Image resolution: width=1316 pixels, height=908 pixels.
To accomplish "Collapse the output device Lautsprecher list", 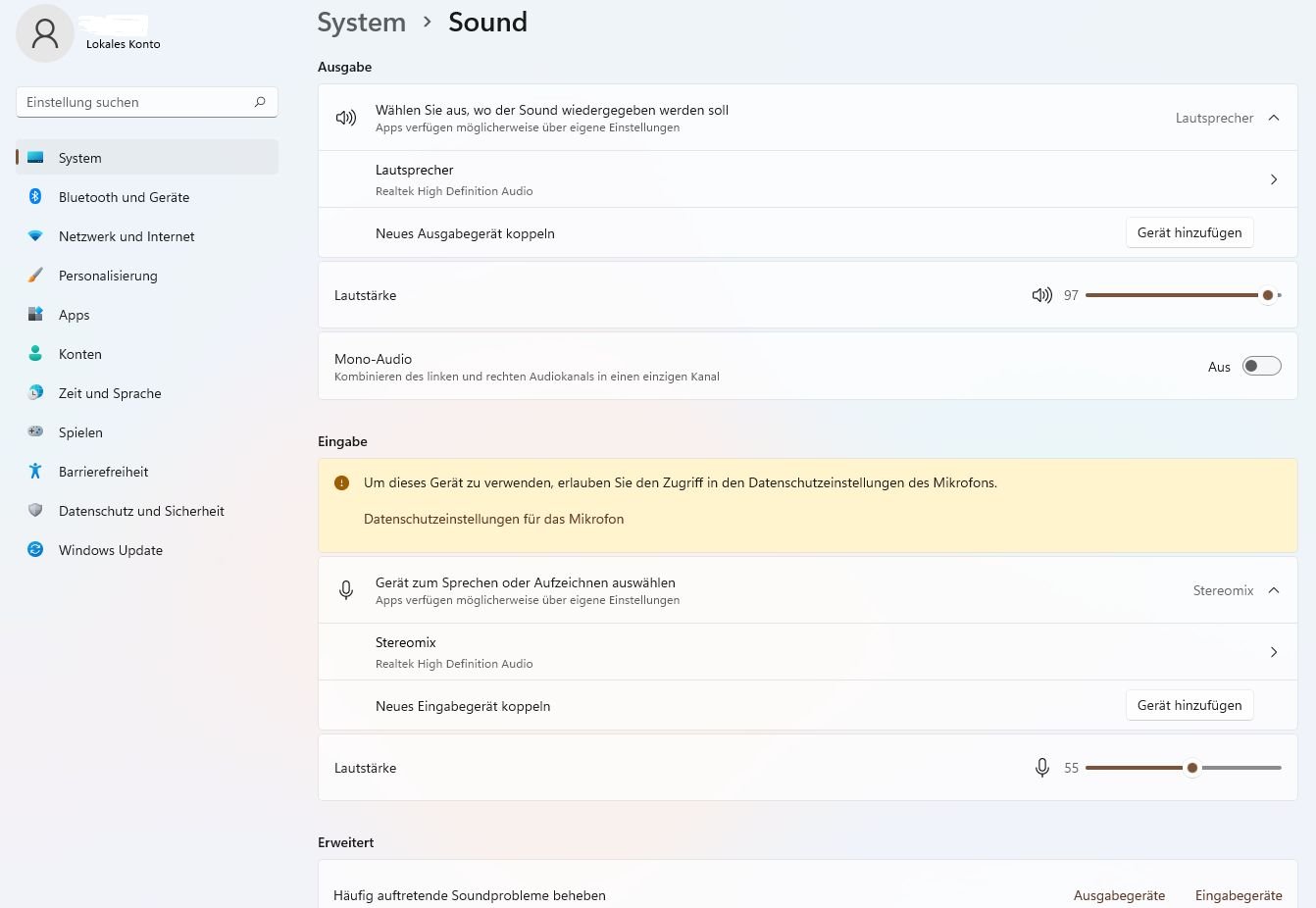I will (x=1274, y=118).
